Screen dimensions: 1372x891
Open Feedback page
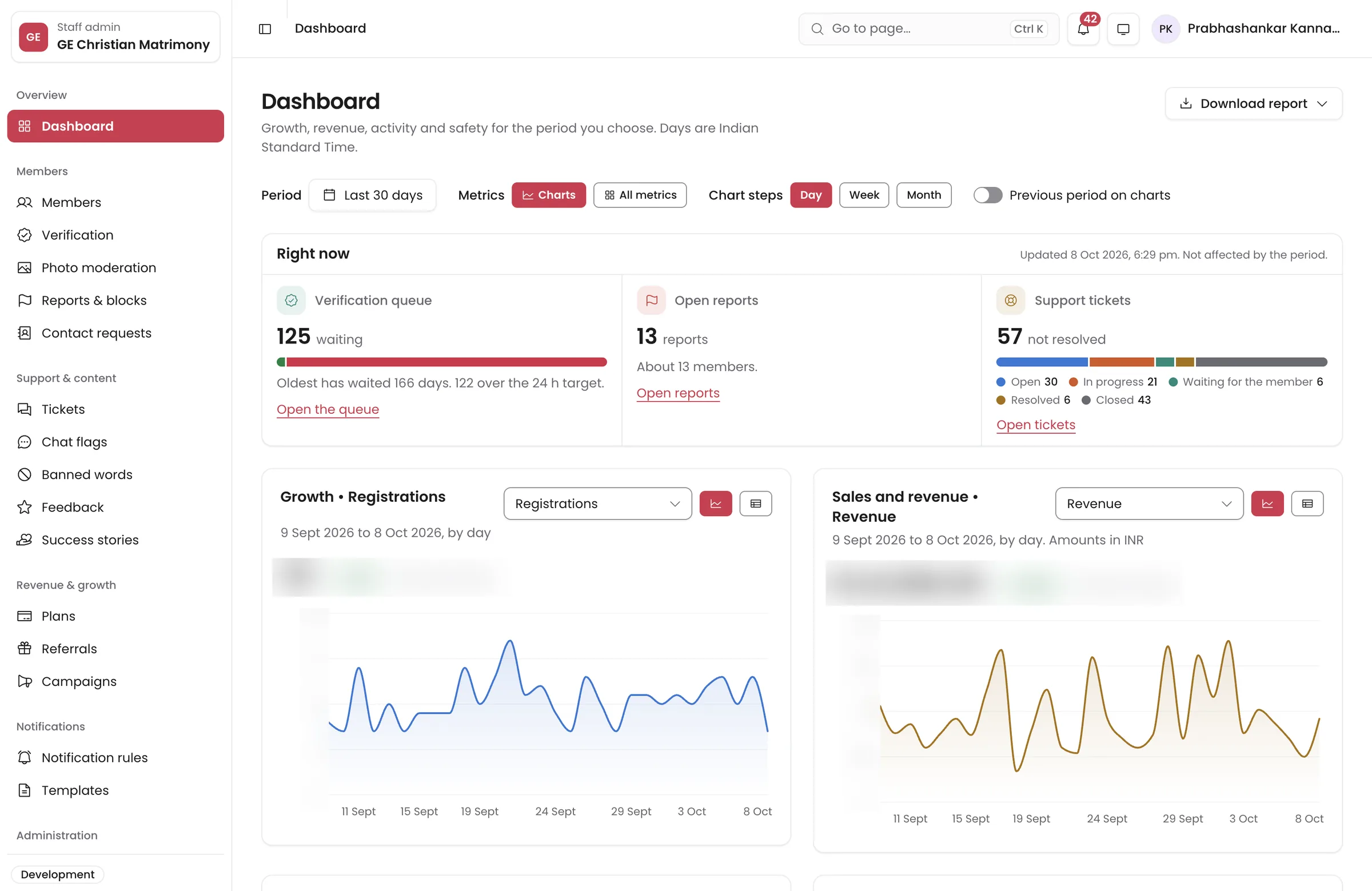coord(115,507)
